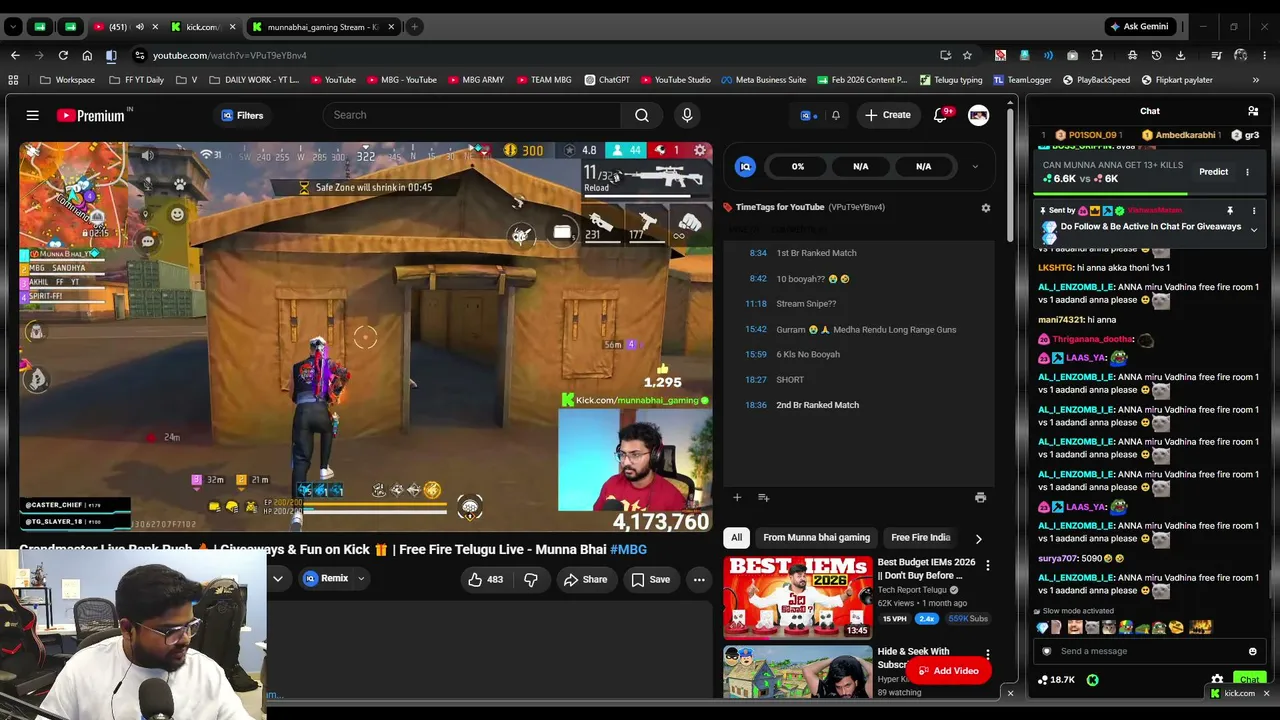Open more actions menu beside Save
This screenshot has height=720, width=1280.
pyautogui.click(x=699, y=579)
